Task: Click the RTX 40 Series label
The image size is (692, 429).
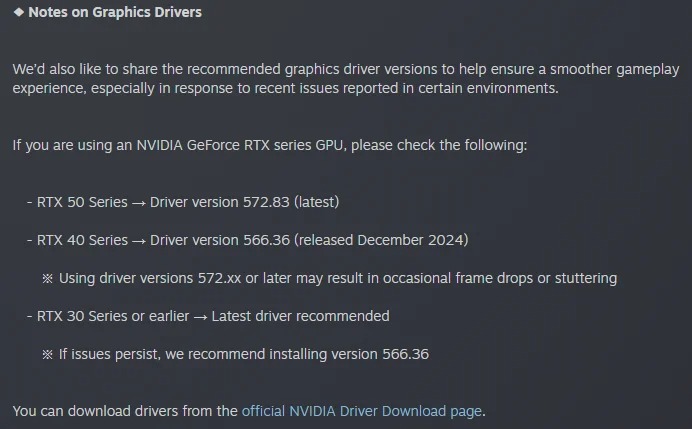Action: (82, 240)
